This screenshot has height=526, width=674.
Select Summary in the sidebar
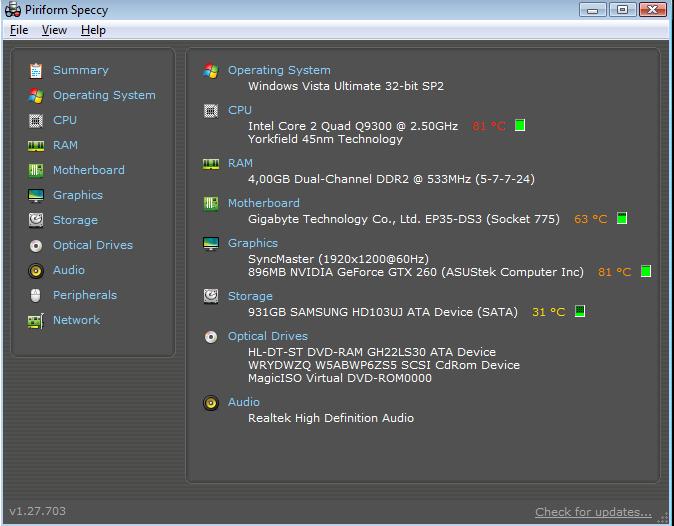click(80, 70)
